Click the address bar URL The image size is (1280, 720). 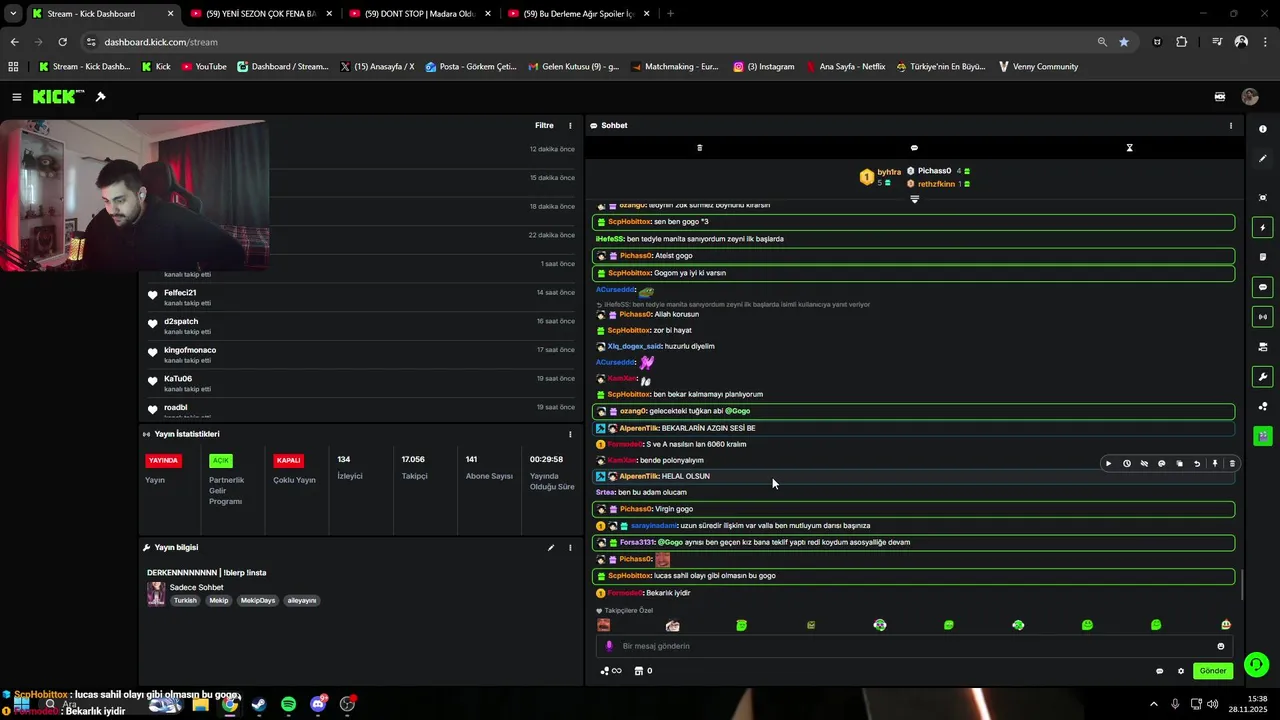[x=161, y=42]
